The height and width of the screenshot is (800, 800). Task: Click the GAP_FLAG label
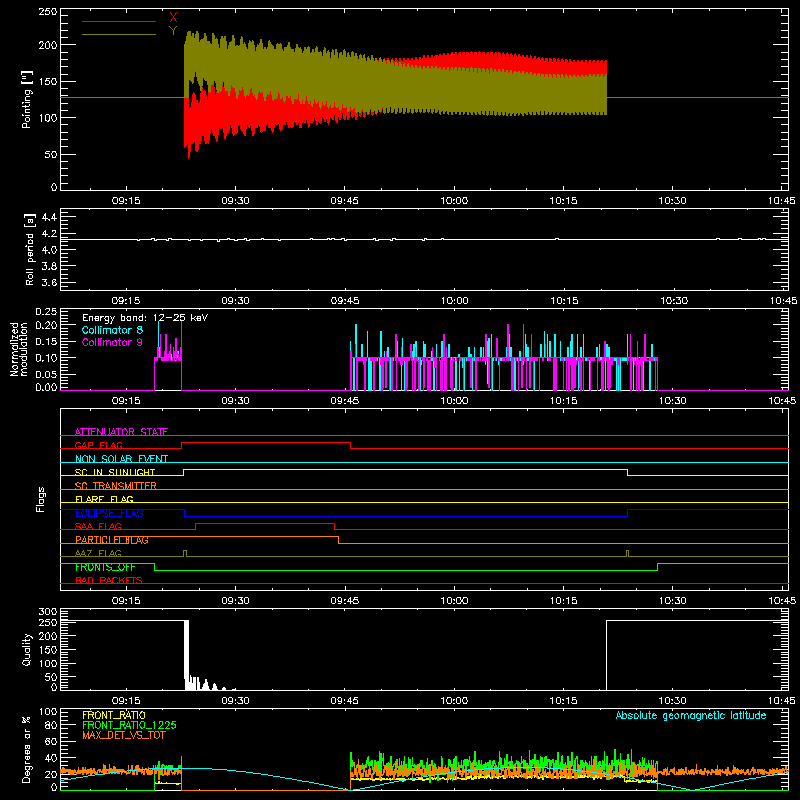pyautogui.click(x=98, y=445)
